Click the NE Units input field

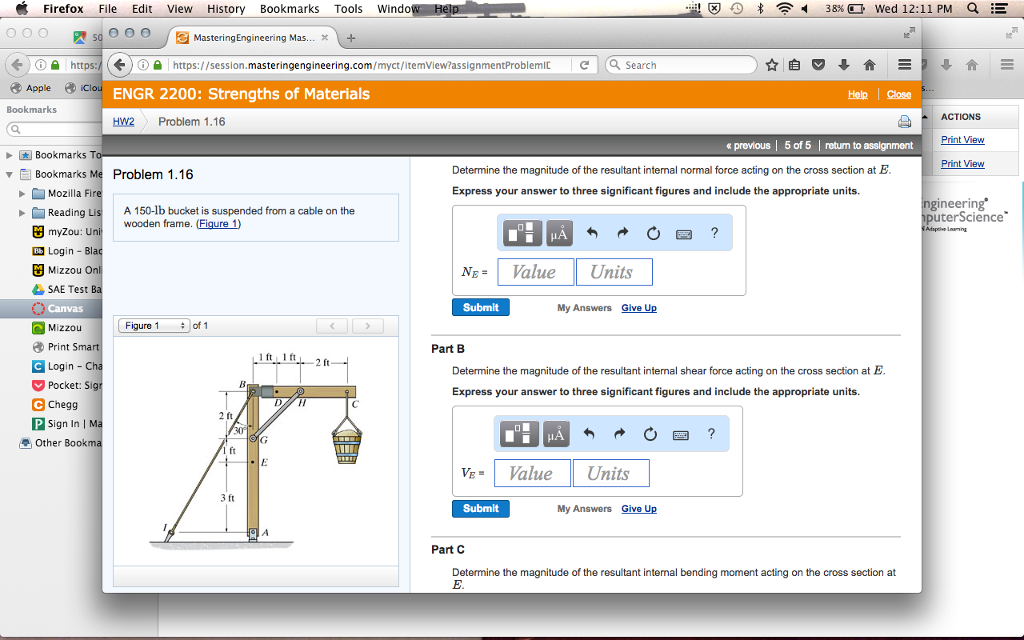[x=614, y=272]
